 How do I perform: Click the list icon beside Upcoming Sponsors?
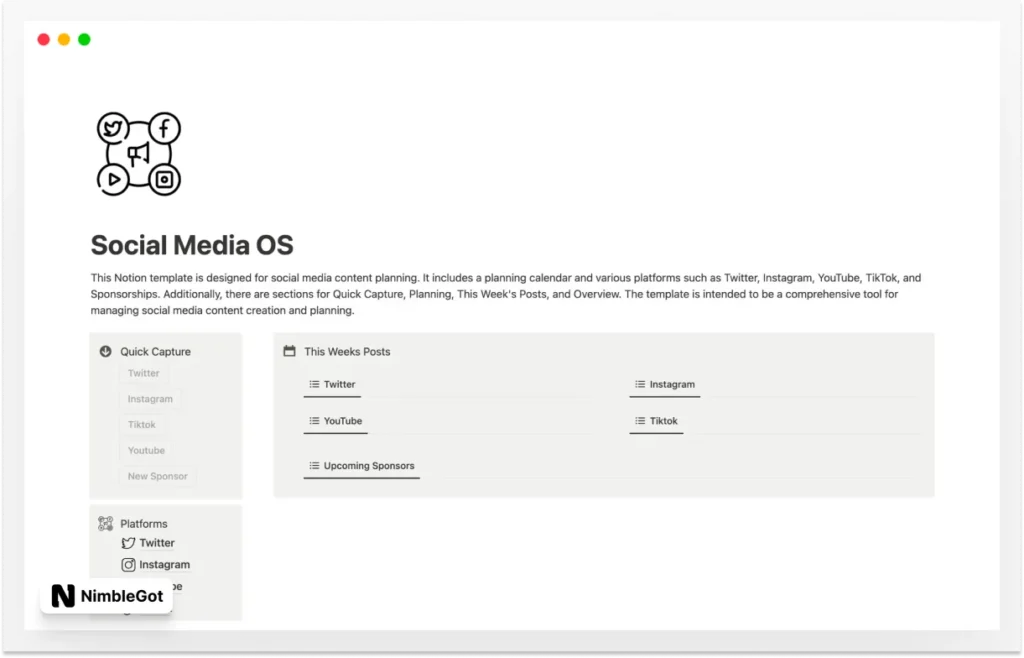point(313,465)
